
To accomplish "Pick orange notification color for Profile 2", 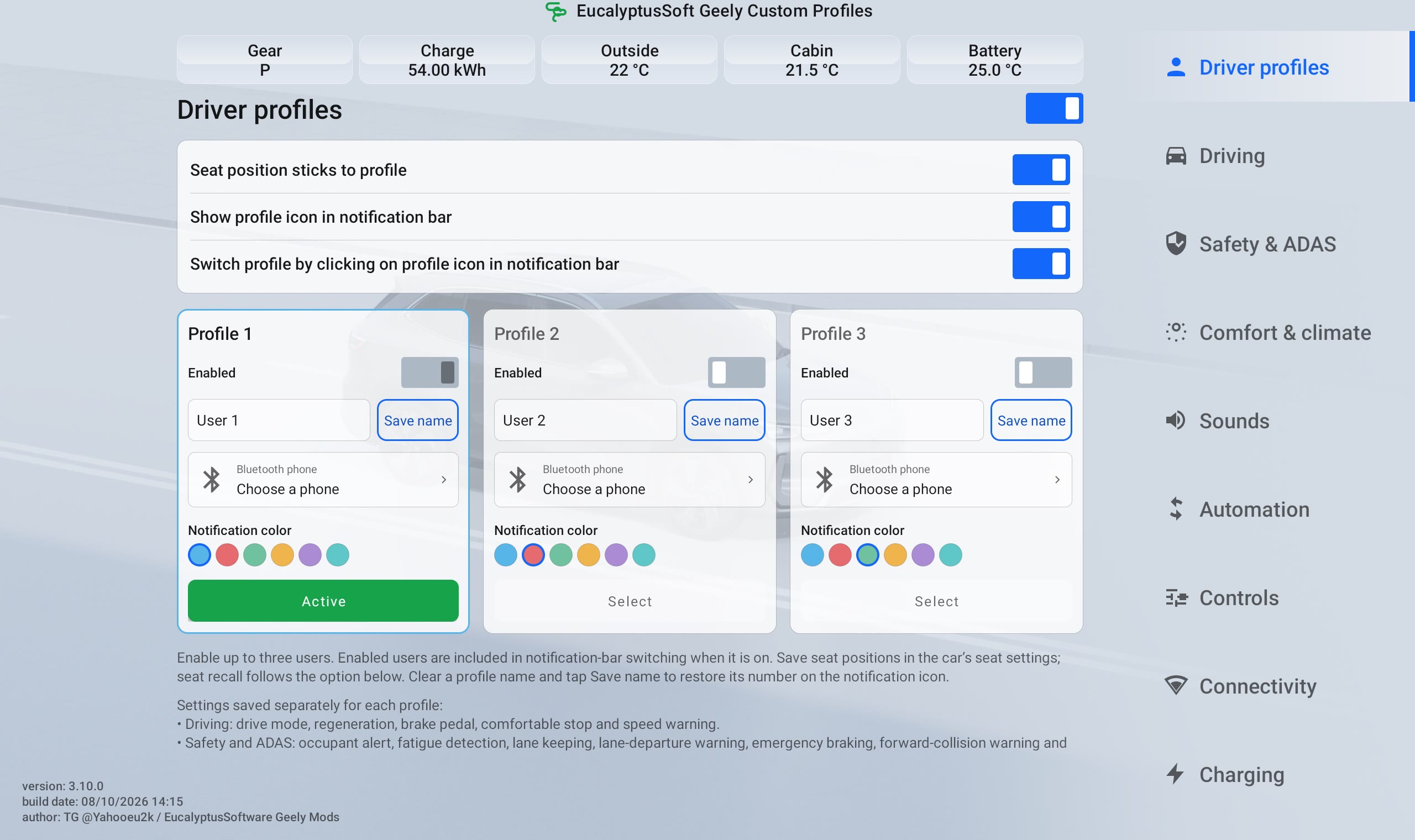I will pos(589,555).
